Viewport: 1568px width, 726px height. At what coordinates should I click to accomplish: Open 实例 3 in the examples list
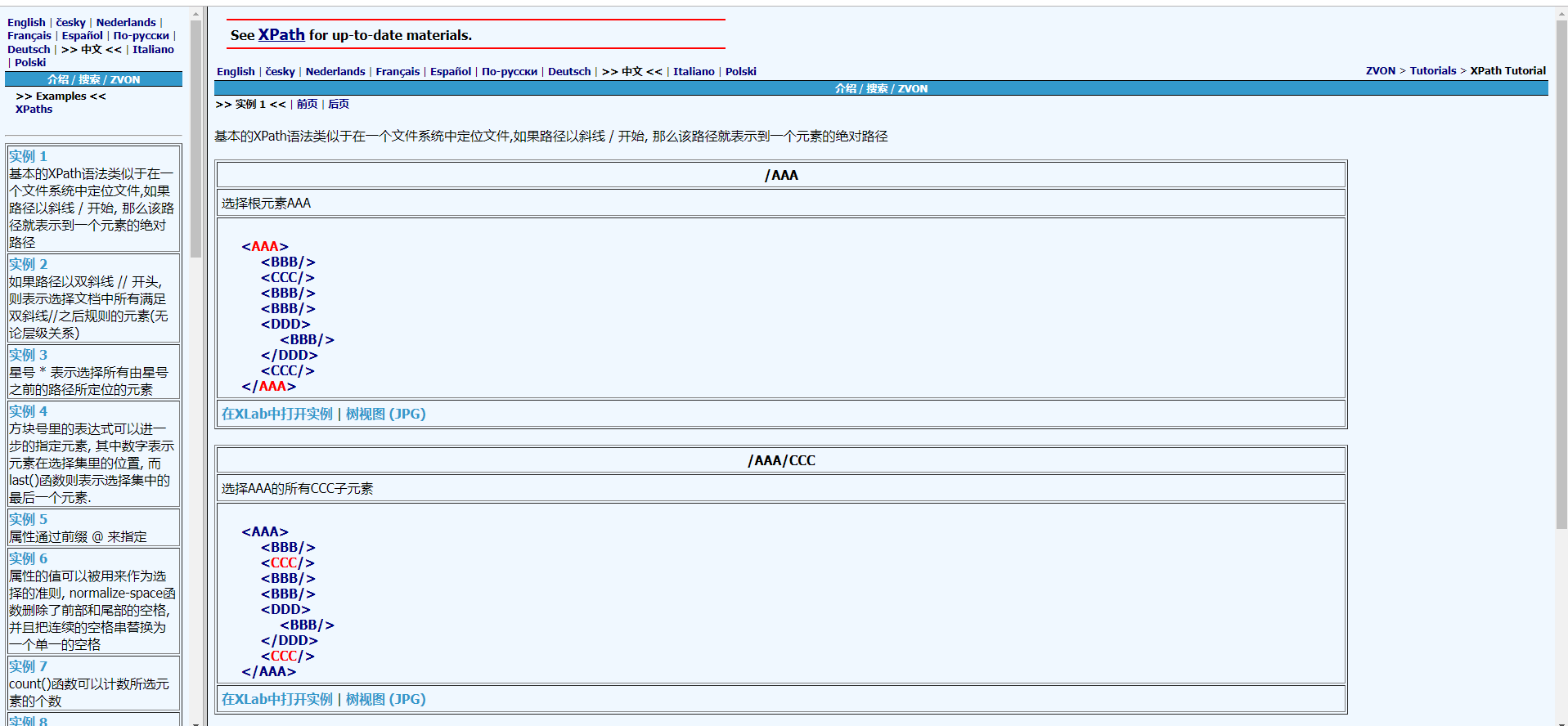pos(29,355)
